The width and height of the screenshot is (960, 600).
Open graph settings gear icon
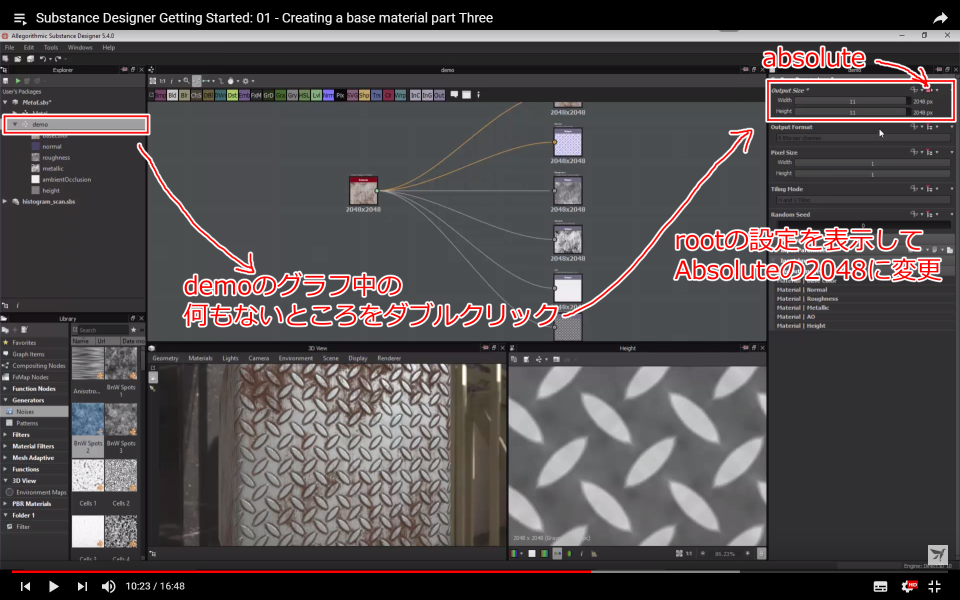coord(246,81)
